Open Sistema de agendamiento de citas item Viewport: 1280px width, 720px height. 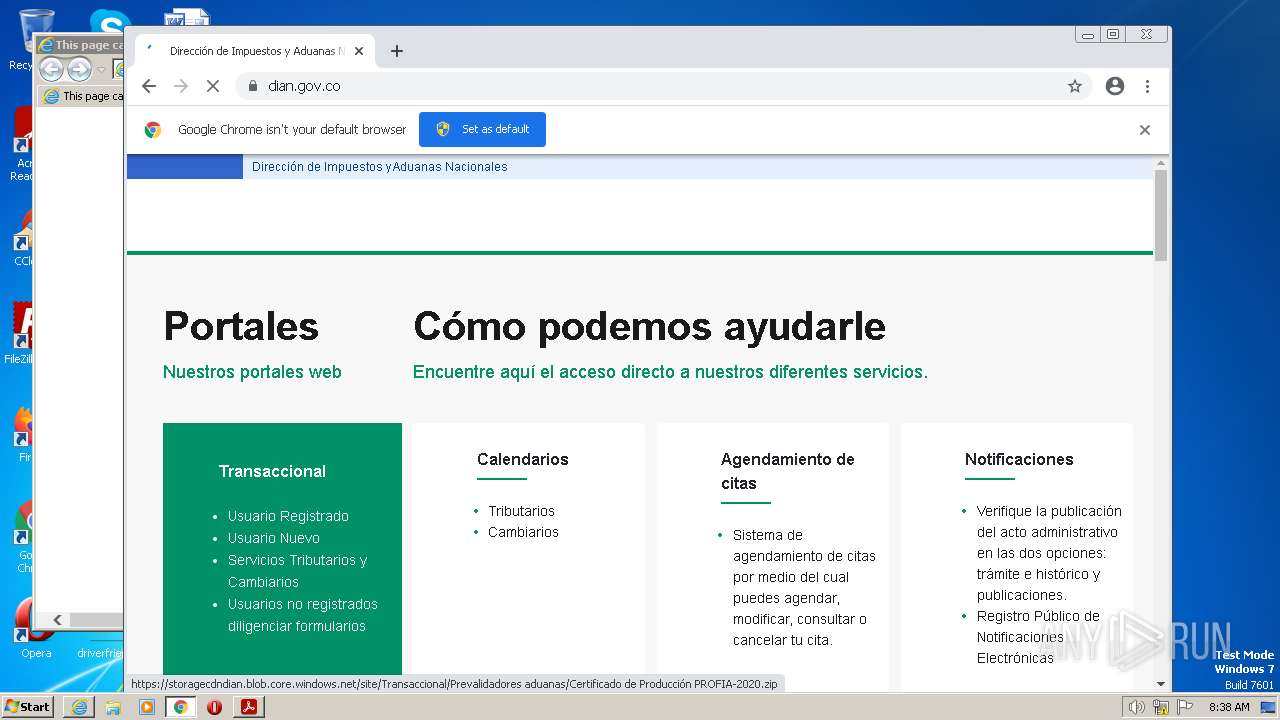(804, 587)
